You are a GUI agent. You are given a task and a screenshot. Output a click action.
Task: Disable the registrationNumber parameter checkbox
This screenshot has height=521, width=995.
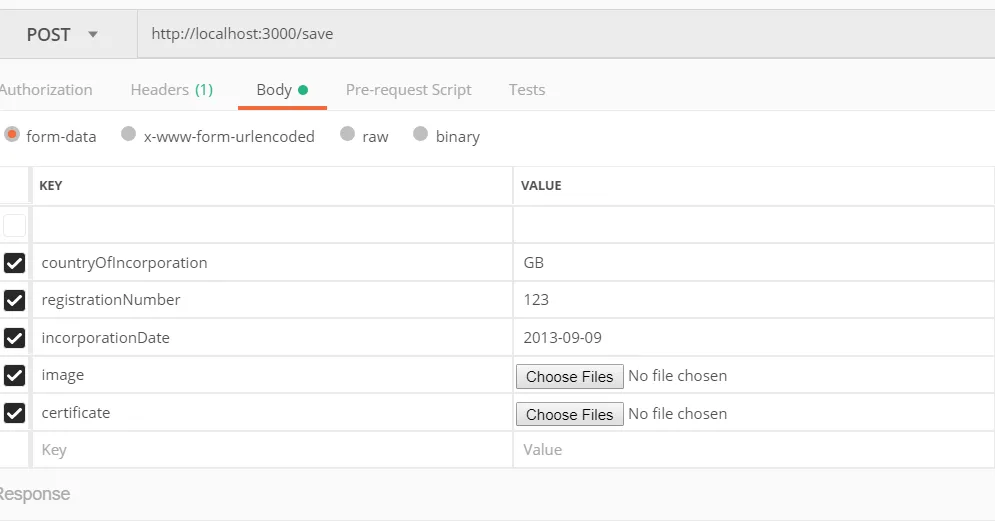click(x=14, y=300)
